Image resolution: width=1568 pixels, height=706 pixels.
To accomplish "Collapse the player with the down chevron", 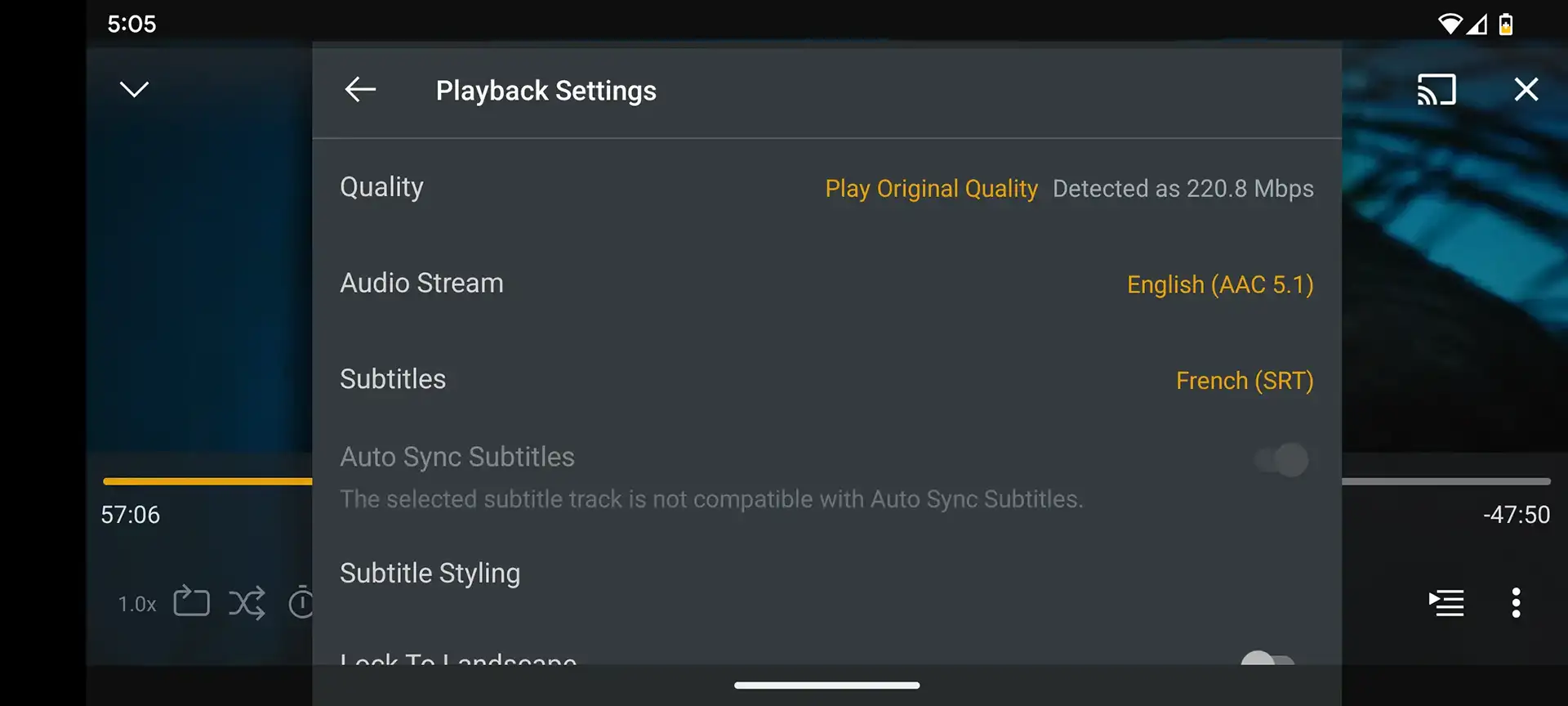I will 134,89.
